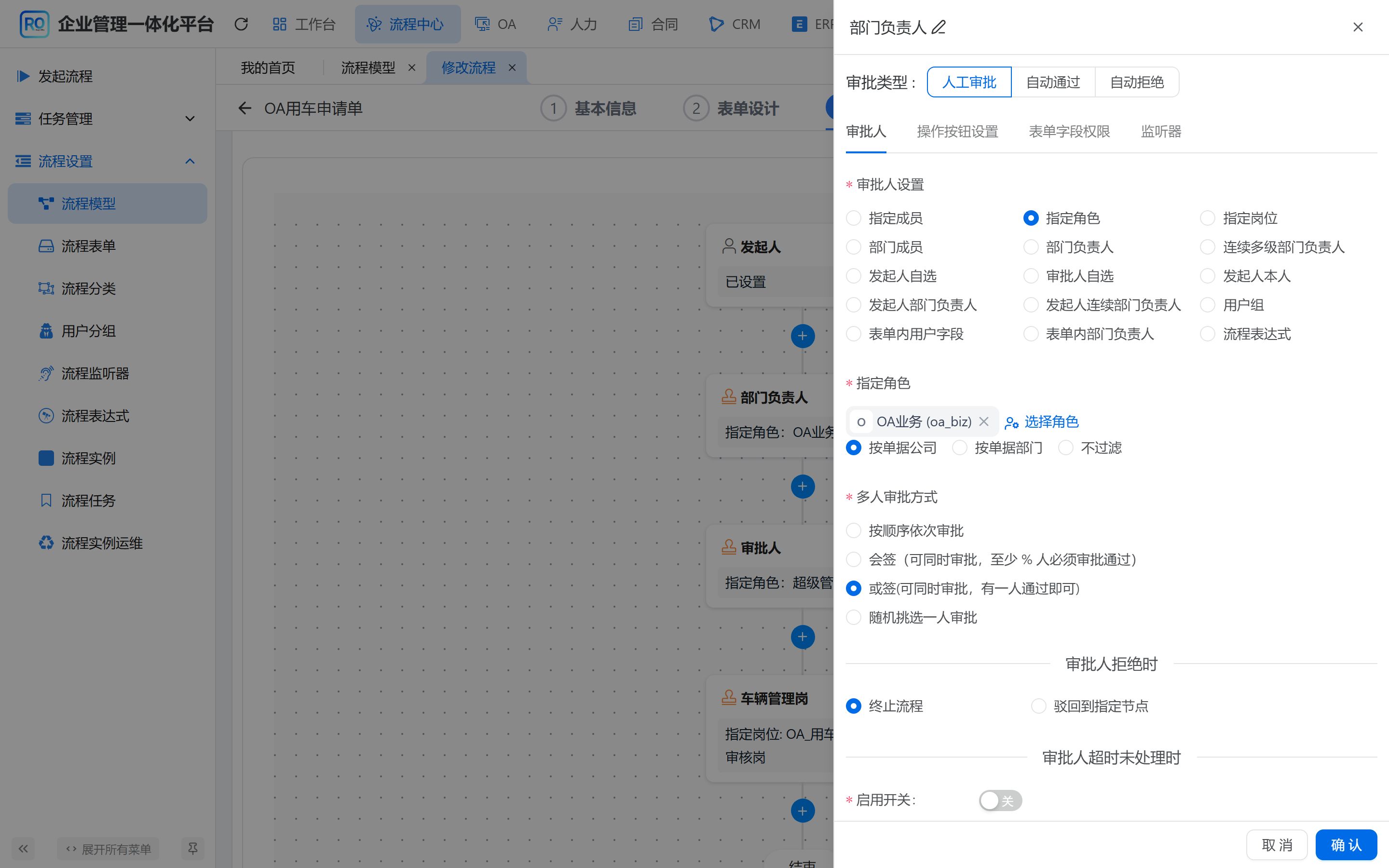Click the back arrow next to OA用车申请单

245,108
